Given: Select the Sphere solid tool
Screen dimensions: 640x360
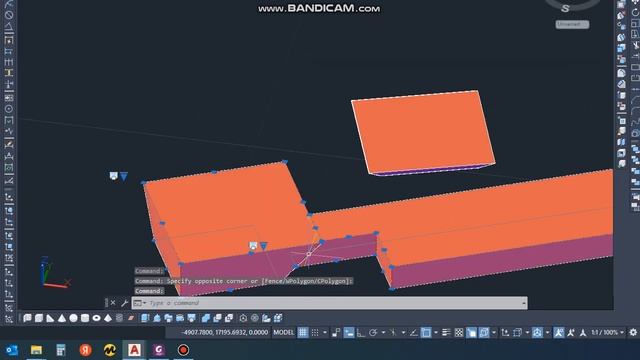Looking at the screenshot, I should [x=73, y=318].
